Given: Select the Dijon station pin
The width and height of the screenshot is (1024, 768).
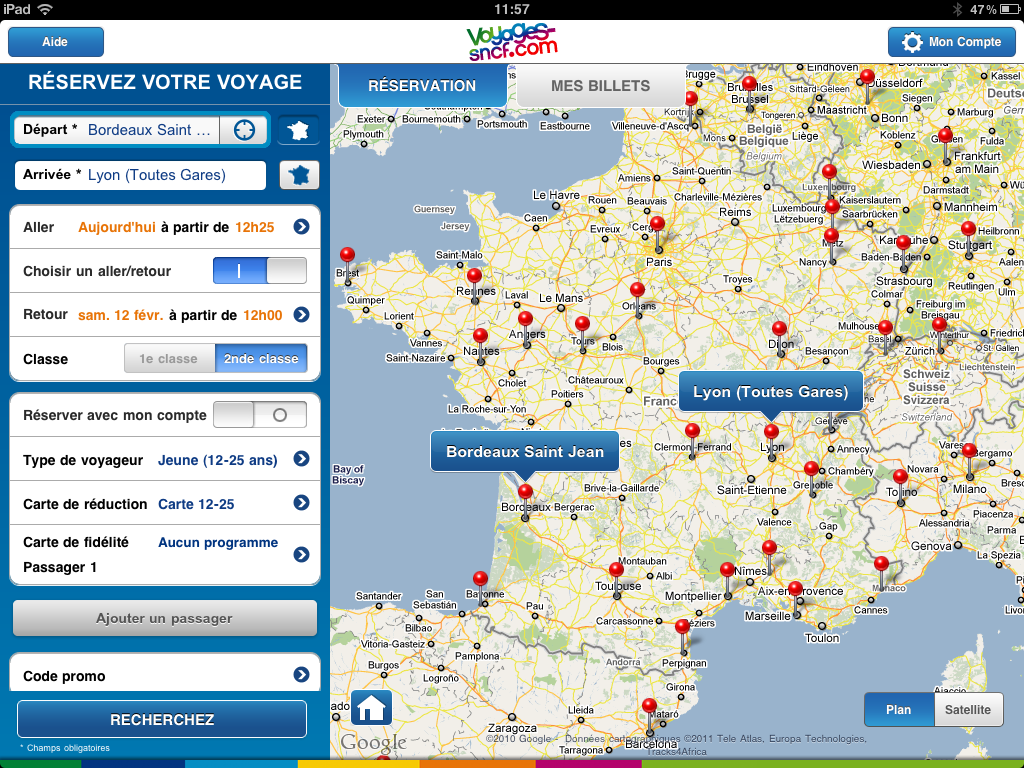Looking at the screenshot, I should pos(779,337).
